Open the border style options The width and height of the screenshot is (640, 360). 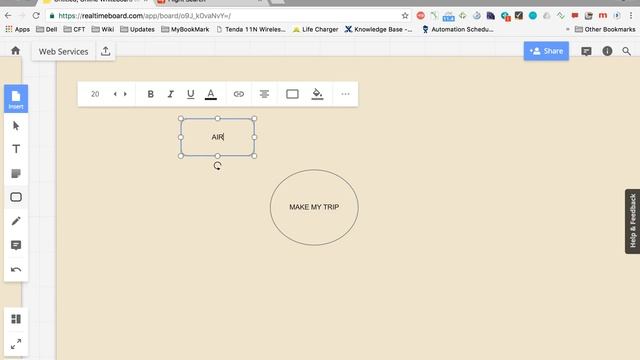292,94
